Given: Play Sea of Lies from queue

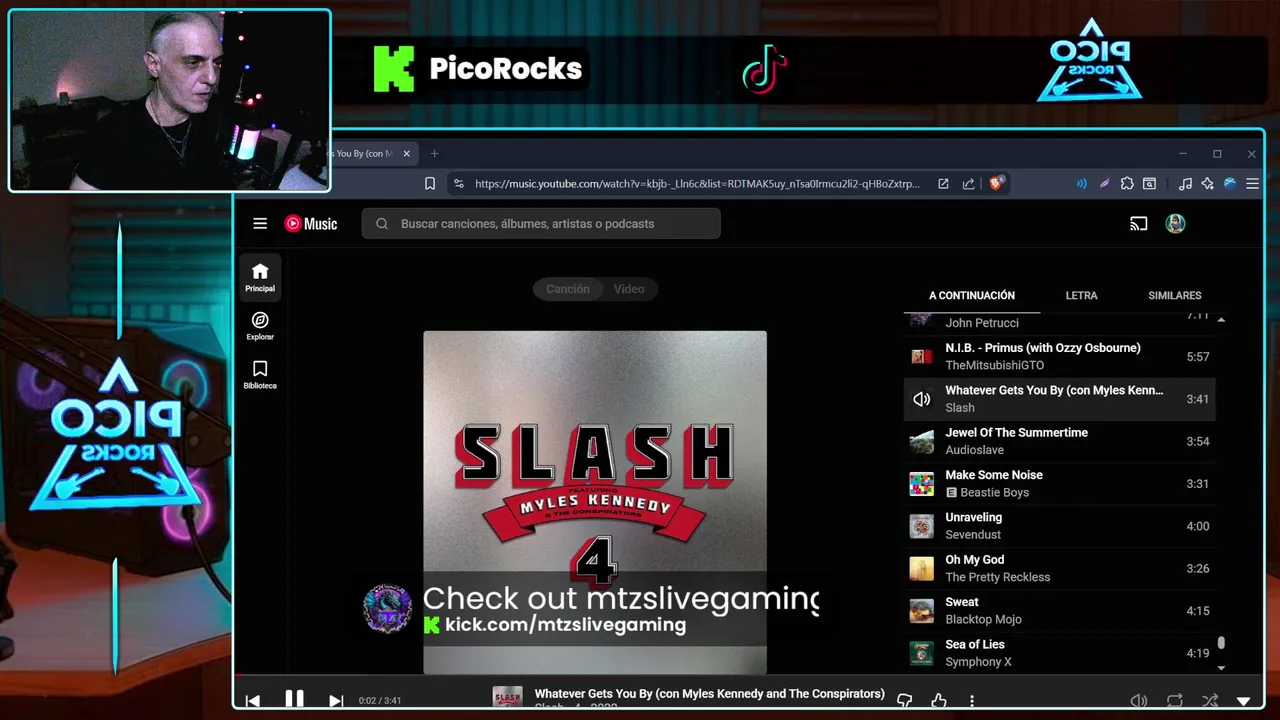Looking at the screenshot, I should [x=1059, y=653].
